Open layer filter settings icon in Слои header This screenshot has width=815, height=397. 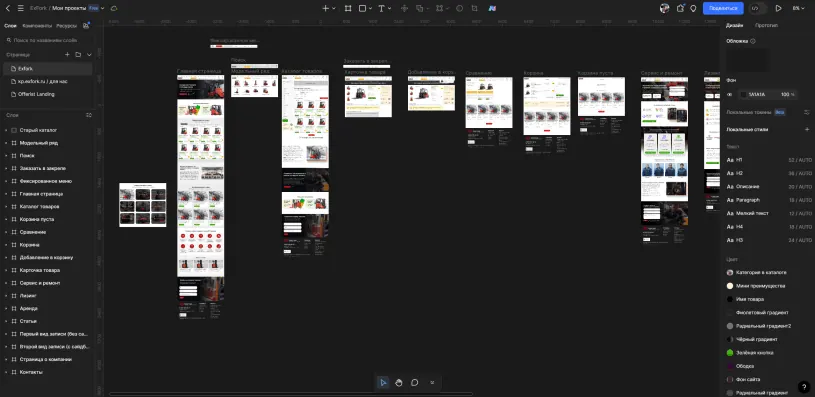[x=89, y=115]
